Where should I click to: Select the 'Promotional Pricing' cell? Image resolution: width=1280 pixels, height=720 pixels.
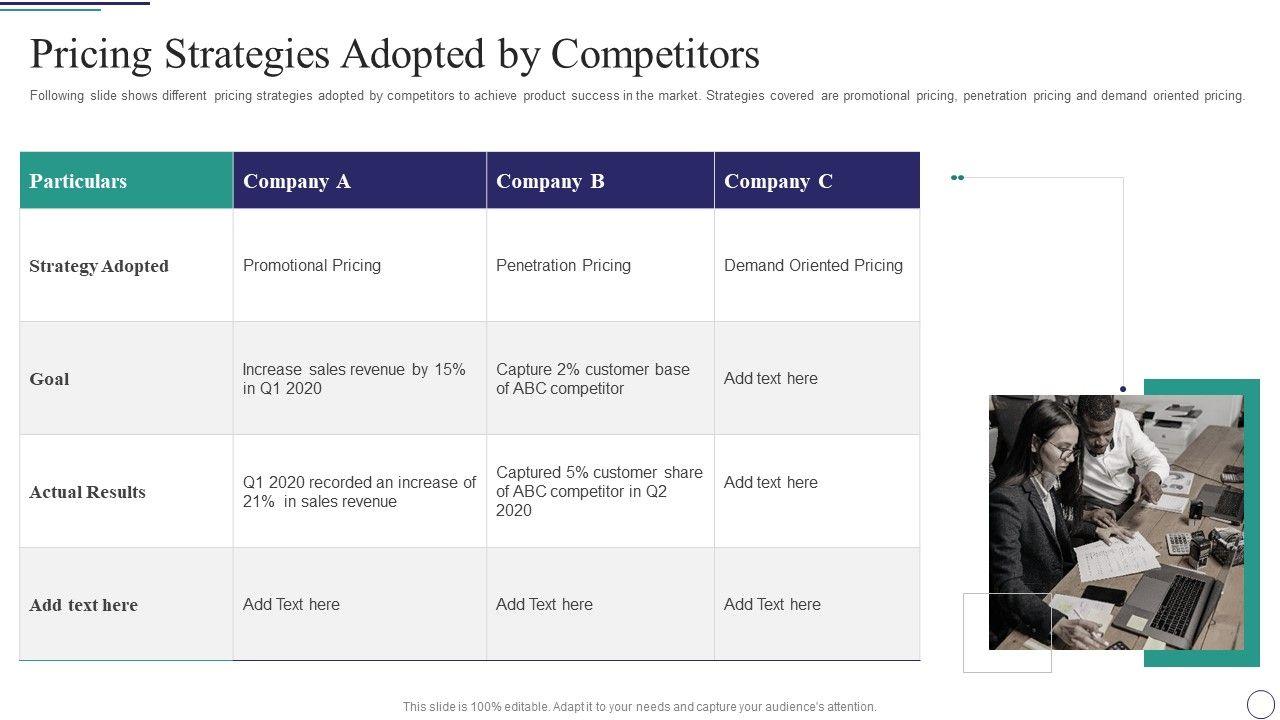pyautogui.click(x=312, y=265)
